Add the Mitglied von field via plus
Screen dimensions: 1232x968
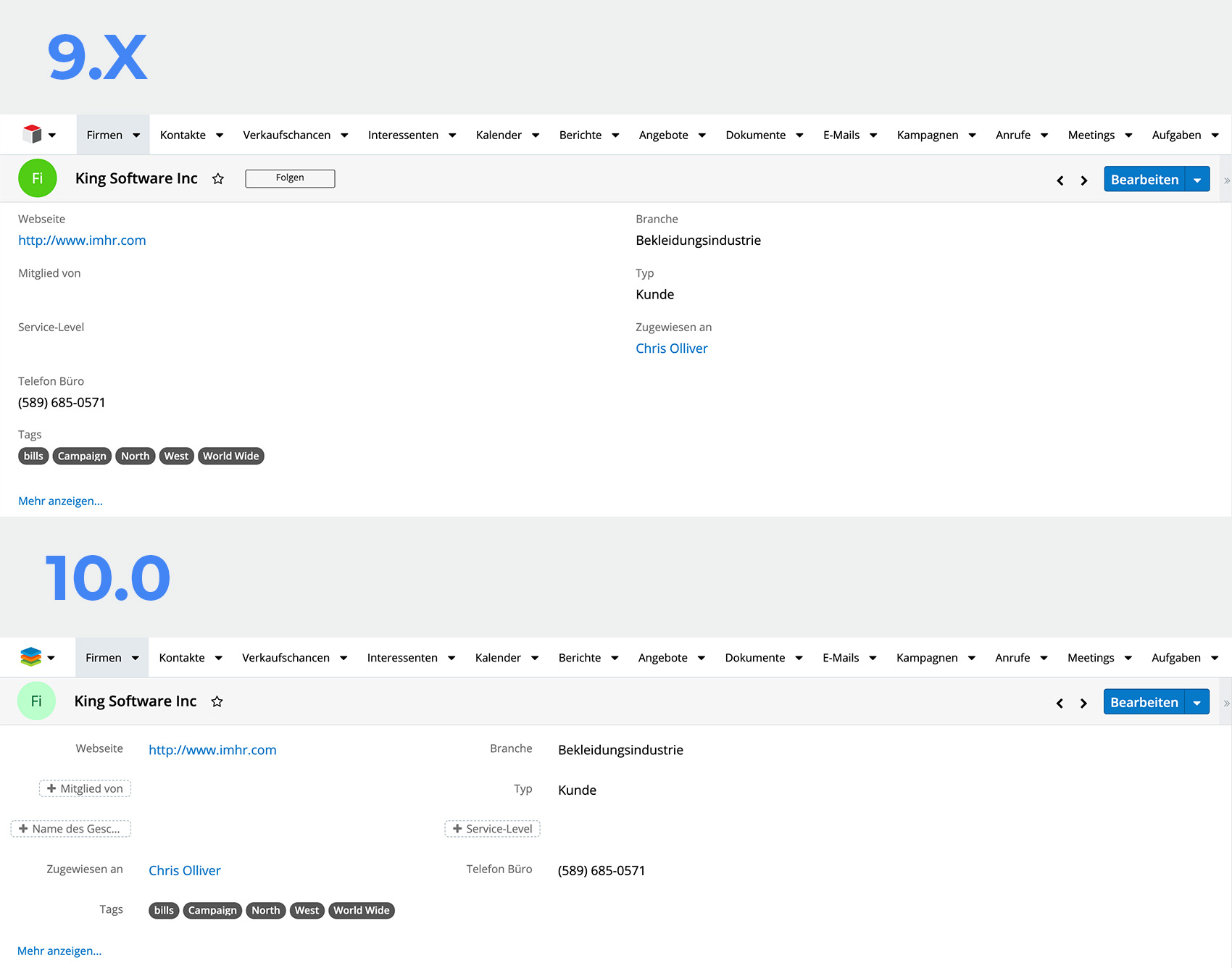85,788
